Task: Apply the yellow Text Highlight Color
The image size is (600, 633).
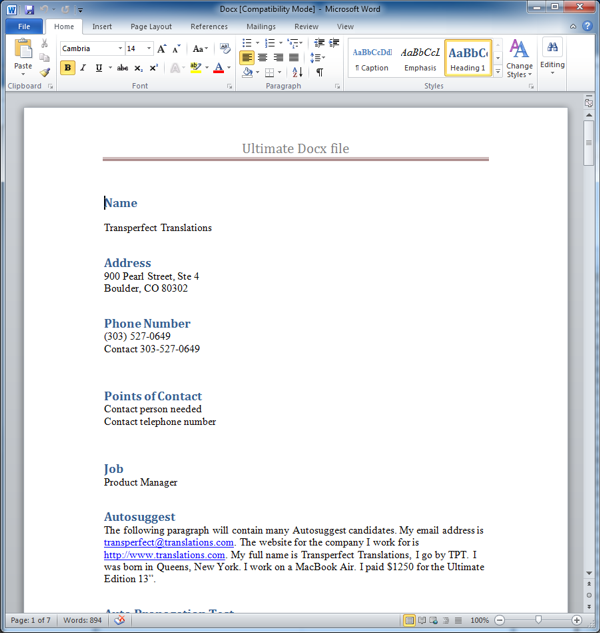Action: [196, 68]
